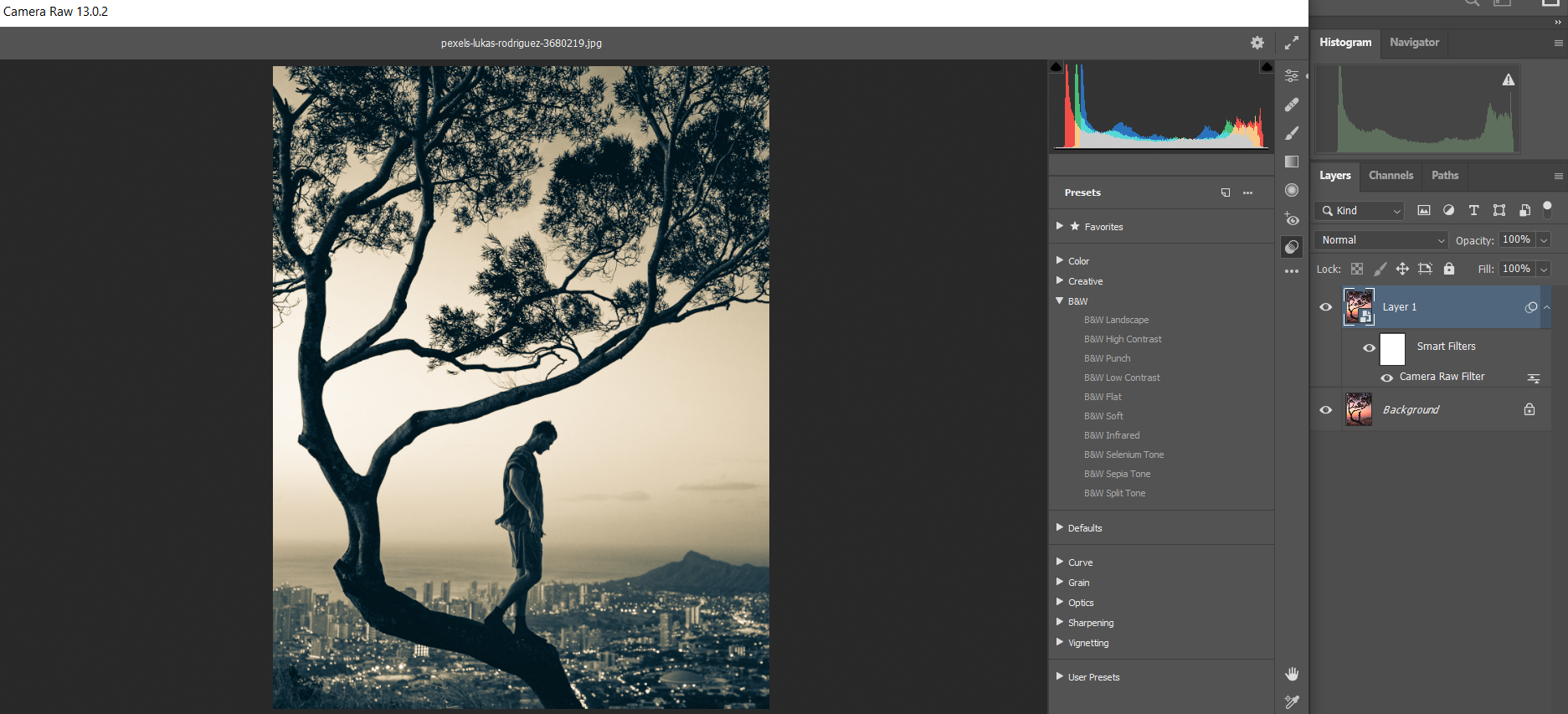Viewport: 1568px width, 714px height.
Task: Collapse the B&W presets group
Action: point(1060,301)
